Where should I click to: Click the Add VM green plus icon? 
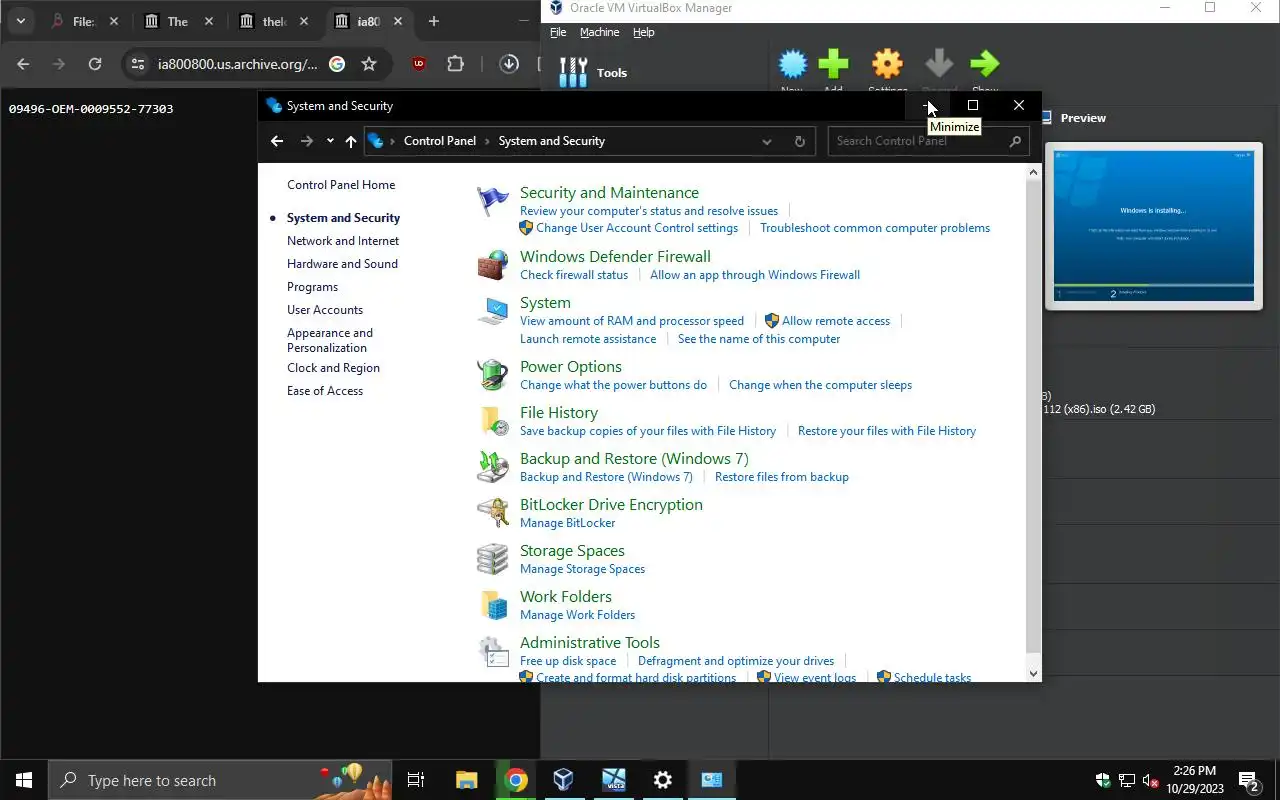click(x=833, y=65)
